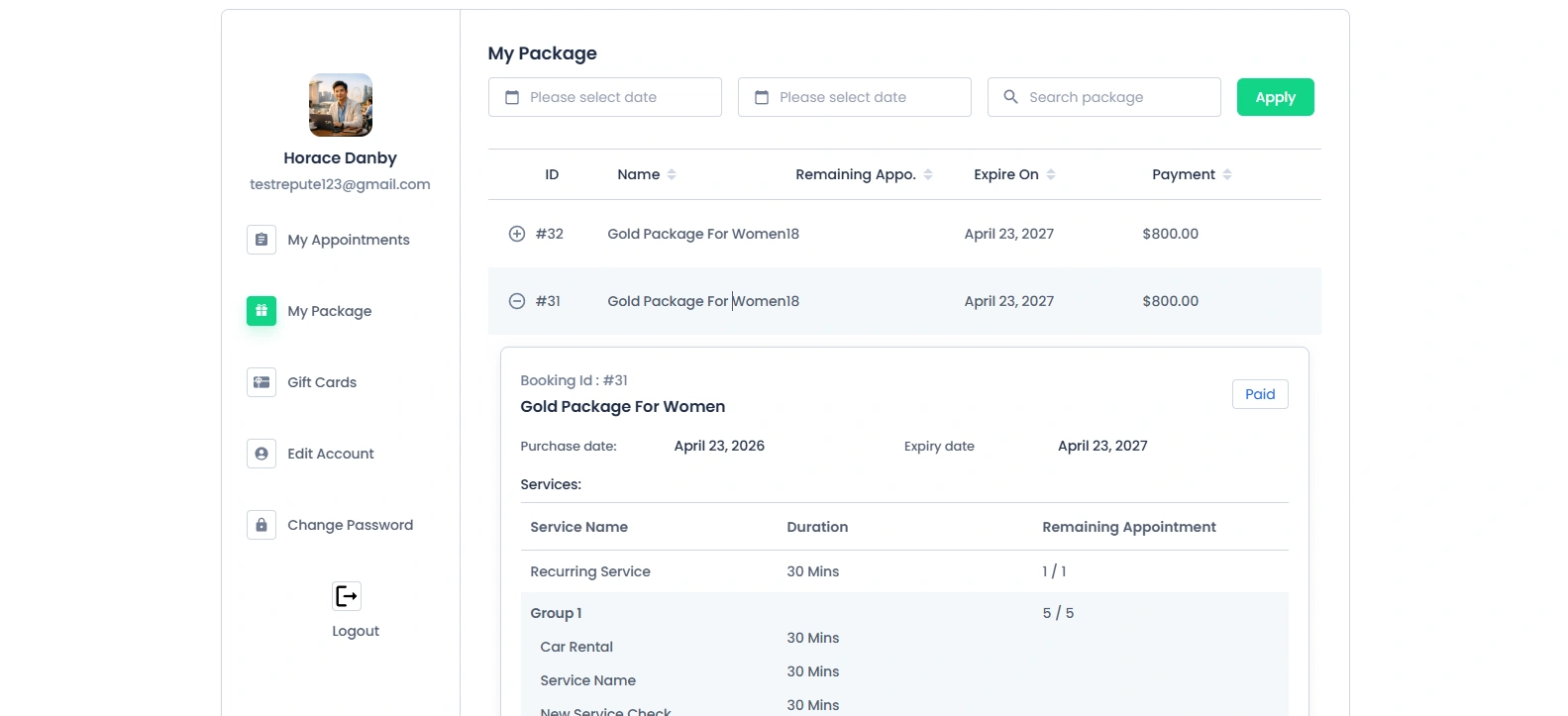This screenshot has height=716, width=1568.
Task: Click Remaining Appointment column header
Action: pos(1129,527)
